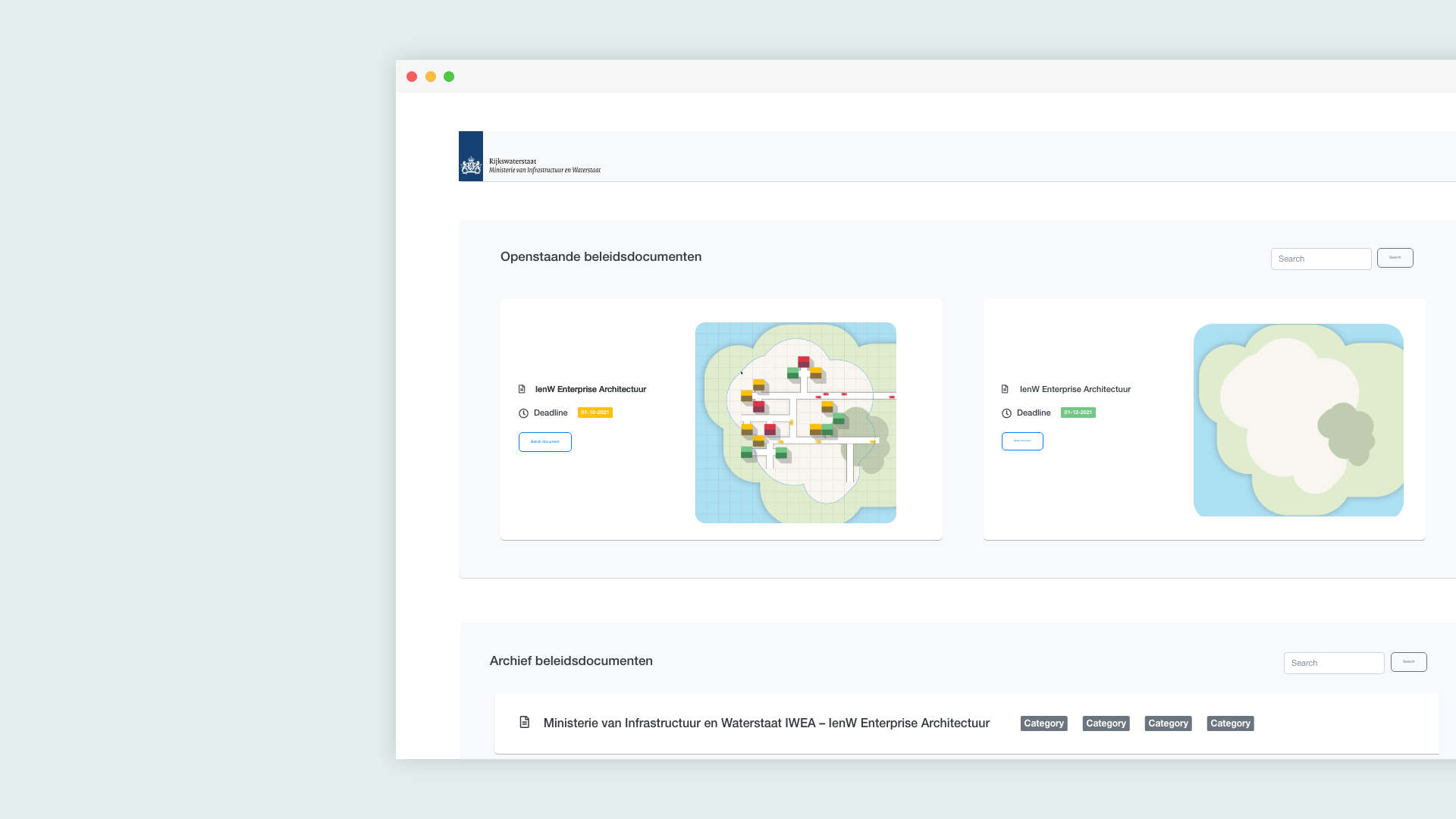Select the first Category tag in archive row
1456x819 pixels.
pos(1043,723)
